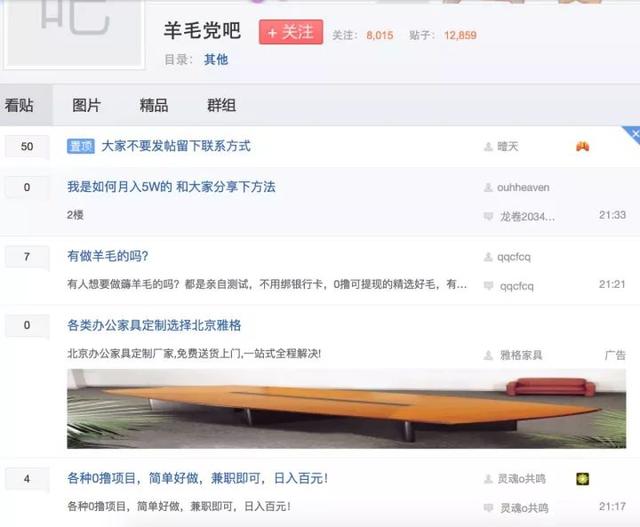The width and height of the screenshot is (640, 527).
Task: Click the 置顶 badge icon
Action: point(81,146)
